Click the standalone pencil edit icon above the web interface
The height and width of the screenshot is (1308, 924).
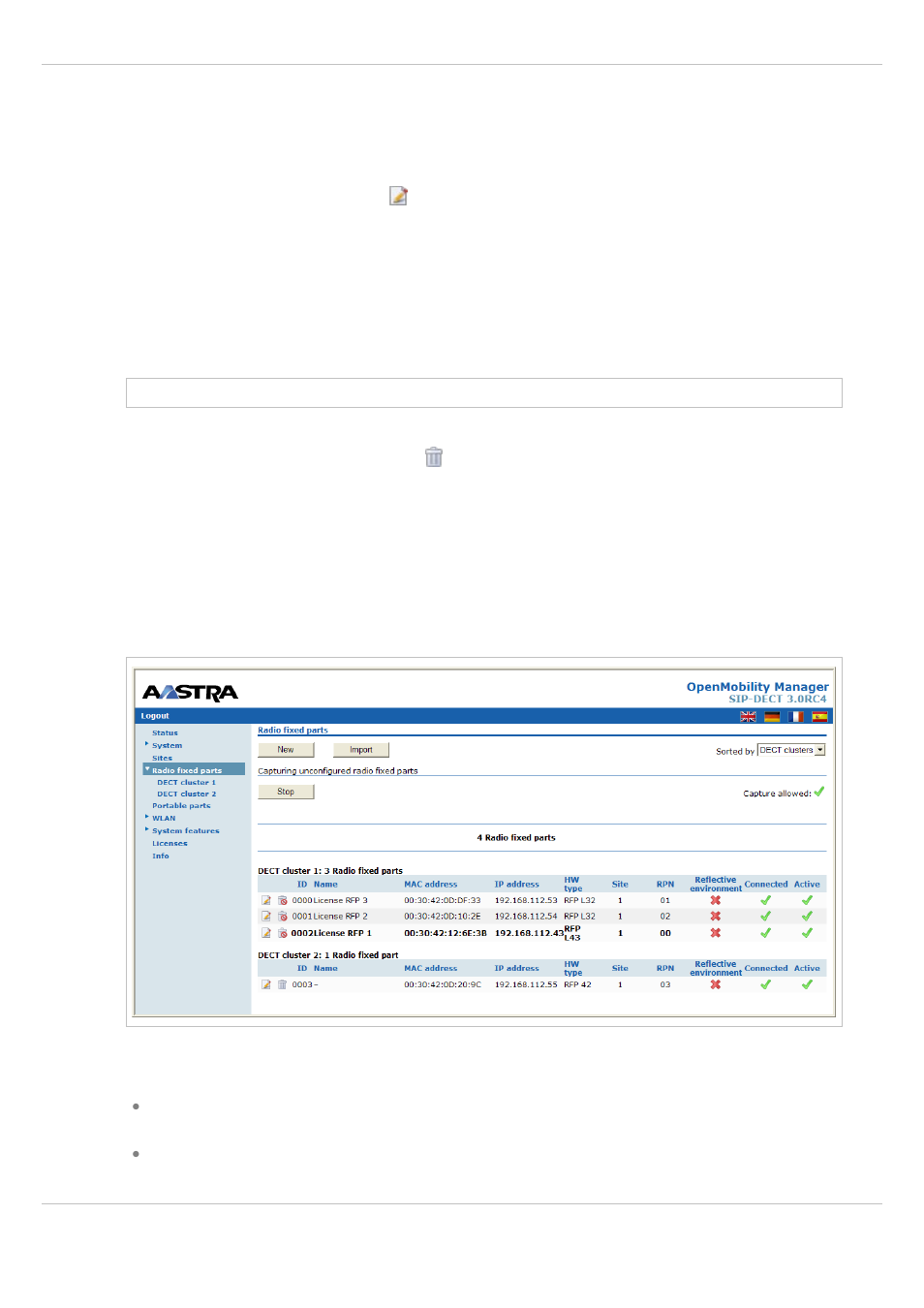coord(398,196)
